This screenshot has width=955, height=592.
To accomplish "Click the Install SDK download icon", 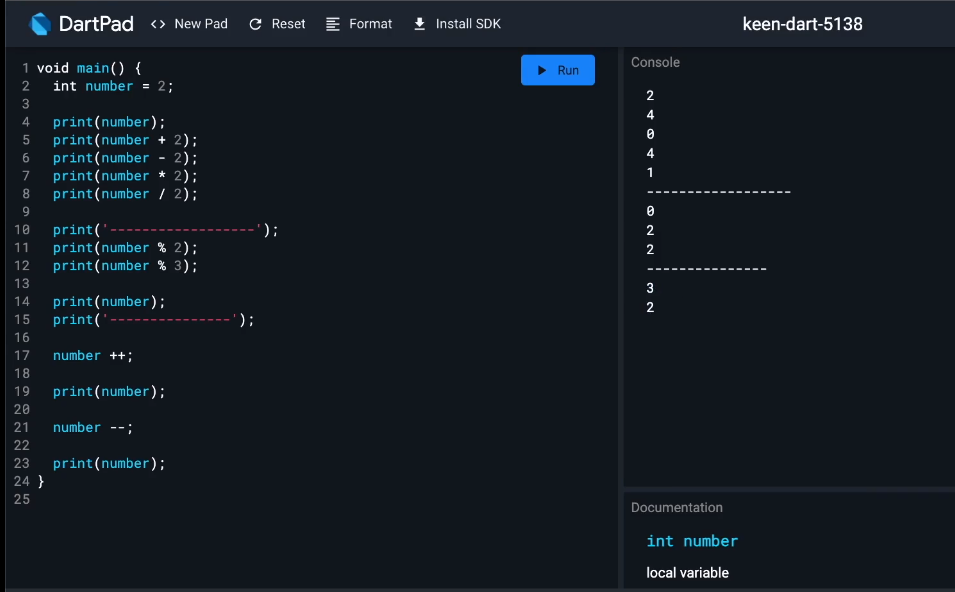I will (x=419, y=24).
